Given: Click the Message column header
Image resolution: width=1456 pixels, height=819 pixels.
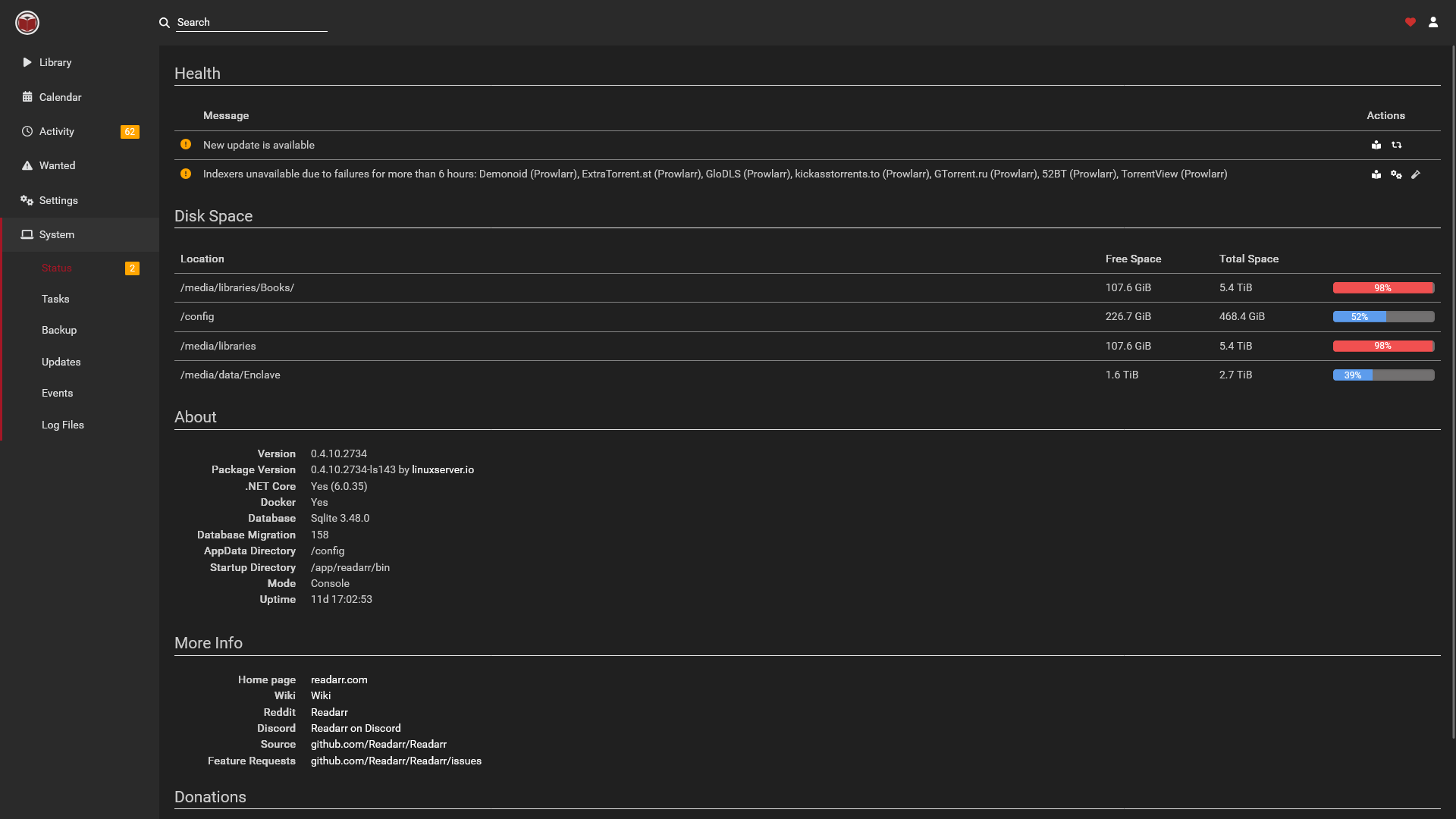Looking at the screenshot, I should point(226,115).
